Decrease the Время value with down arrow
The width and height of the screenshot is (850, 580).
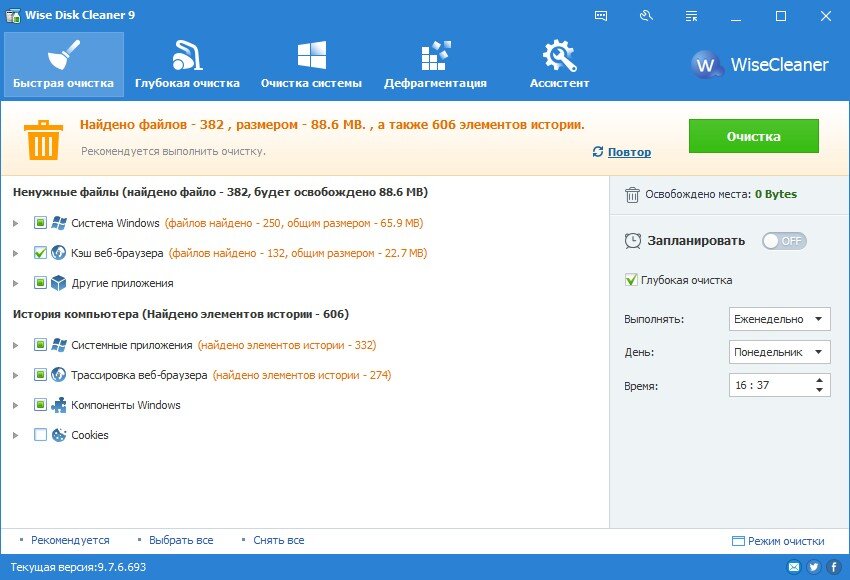pyautogui.click(x=819, y=390)
